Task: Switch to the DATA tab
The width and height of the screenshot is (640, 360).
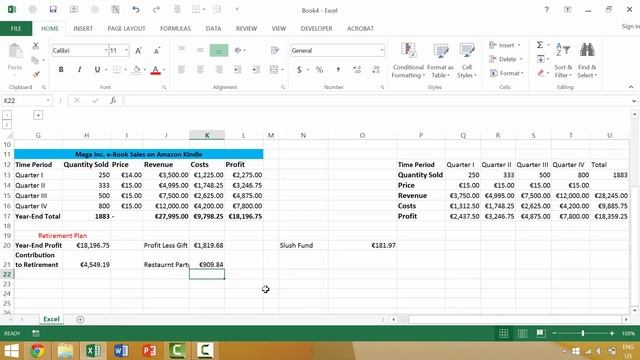Action: (x=213, y=29)
